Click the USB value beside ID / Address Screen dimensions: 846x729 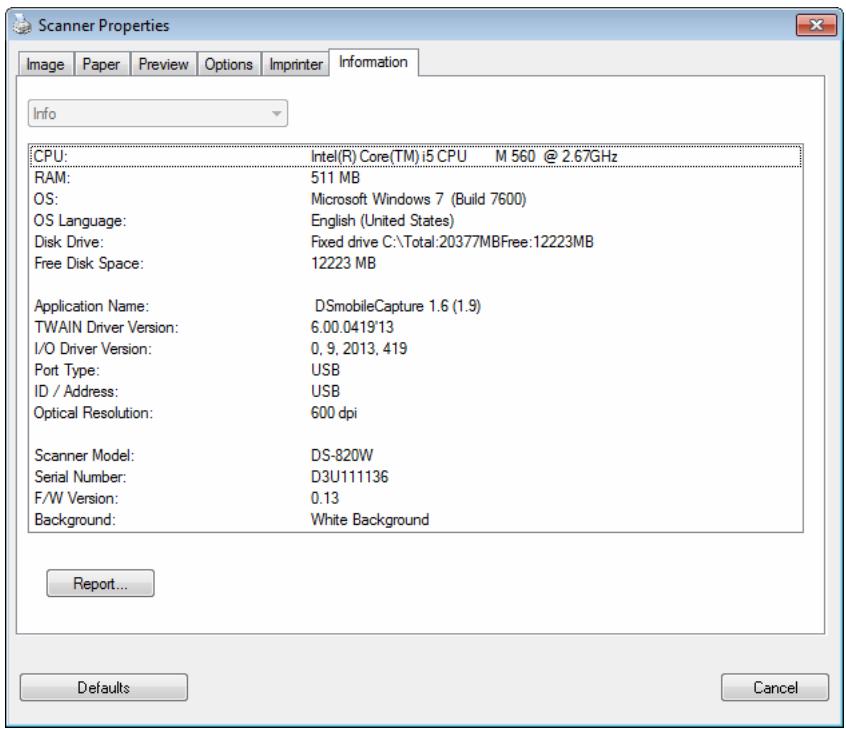click(325, 391)
